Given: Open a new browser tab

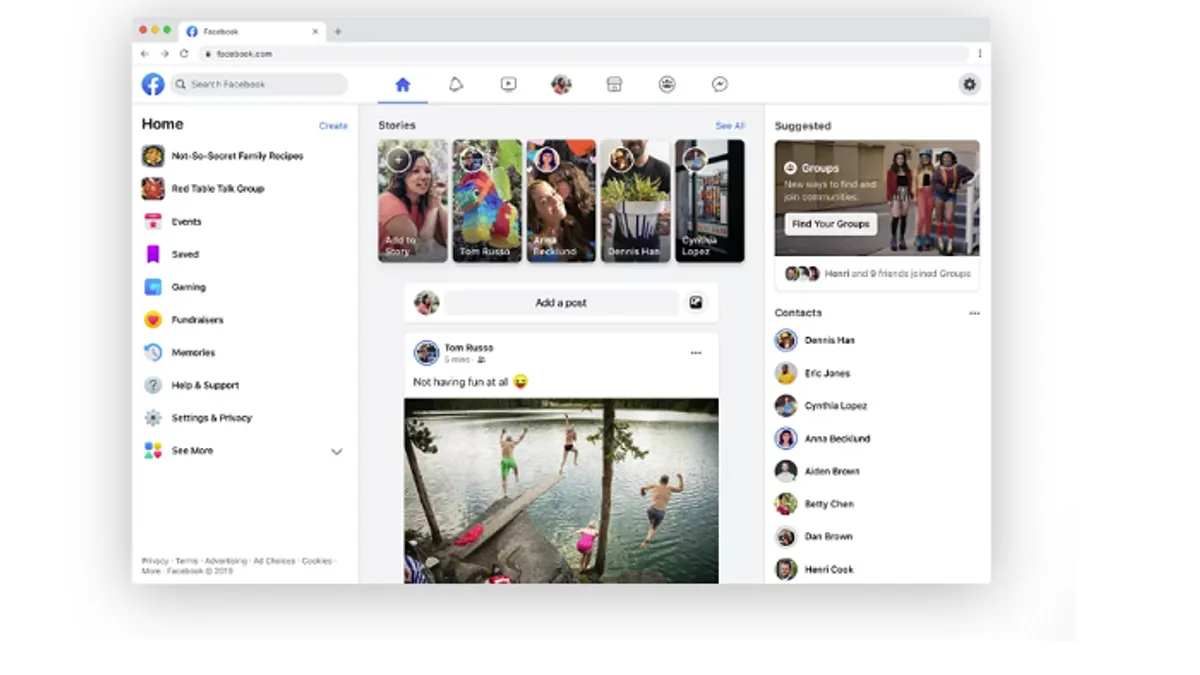Looking at the screenshot, I should [x=338, y=31].
